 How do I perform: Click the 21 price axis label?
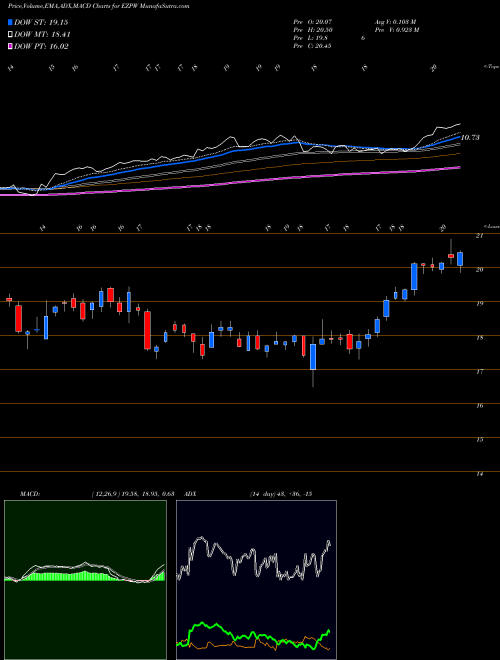click(479, 236)
